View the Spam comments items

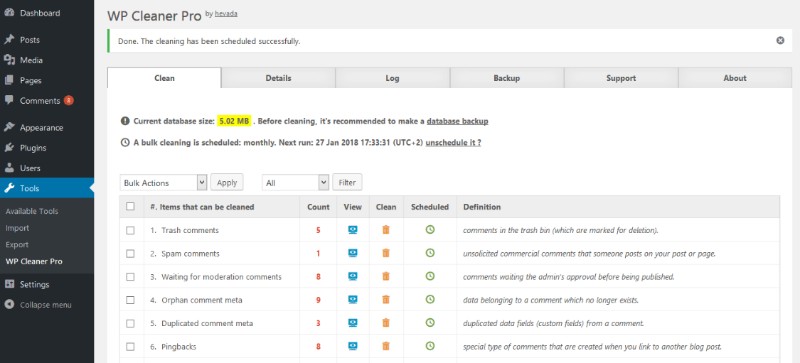[x=353, y=253]
